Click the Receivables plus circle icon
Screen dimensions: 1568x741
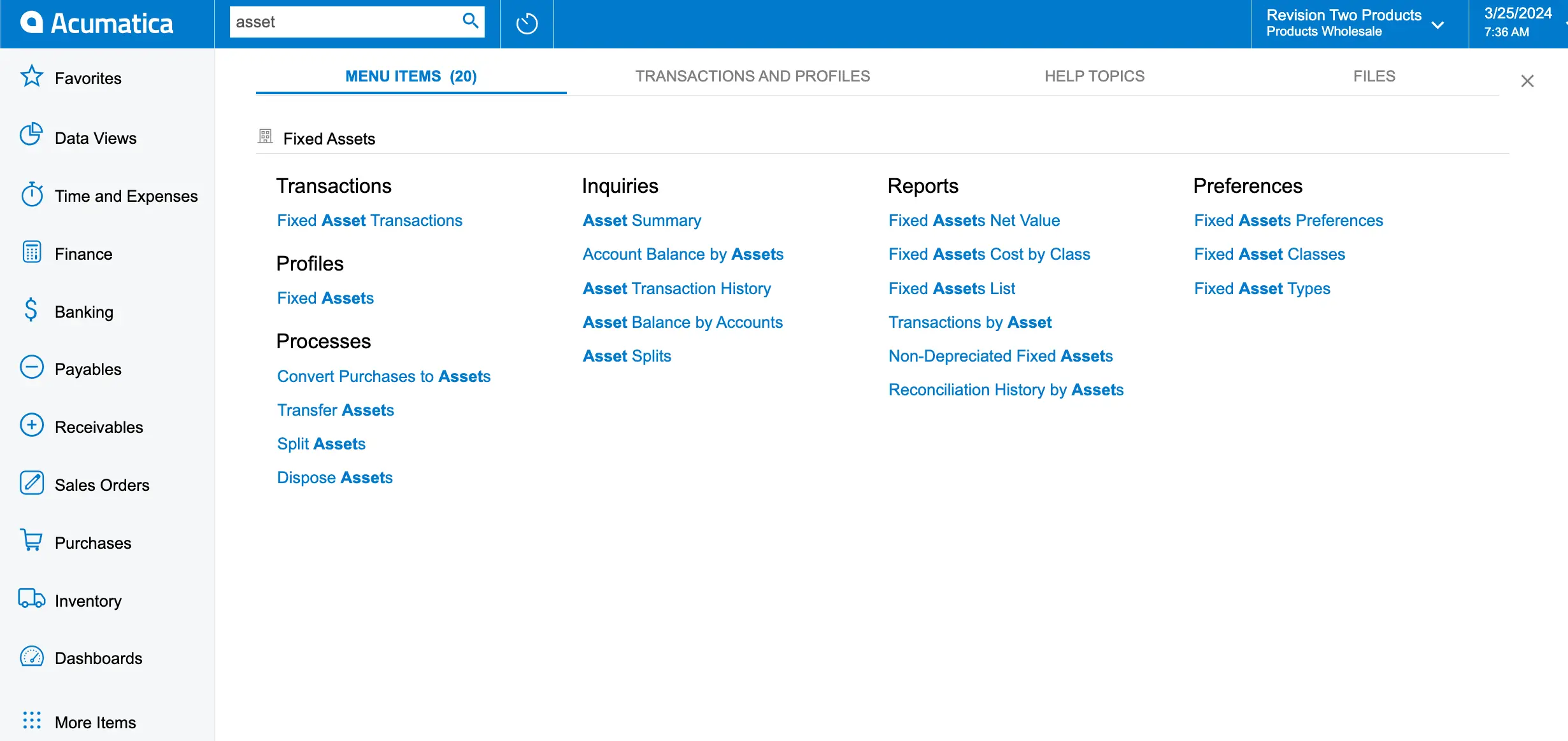point(31,425)
